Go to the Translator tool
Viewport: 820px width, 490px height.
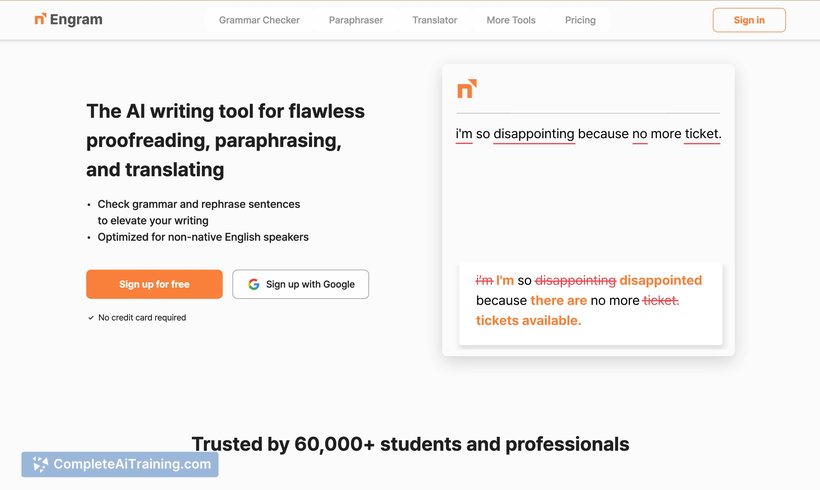[435, 20]
